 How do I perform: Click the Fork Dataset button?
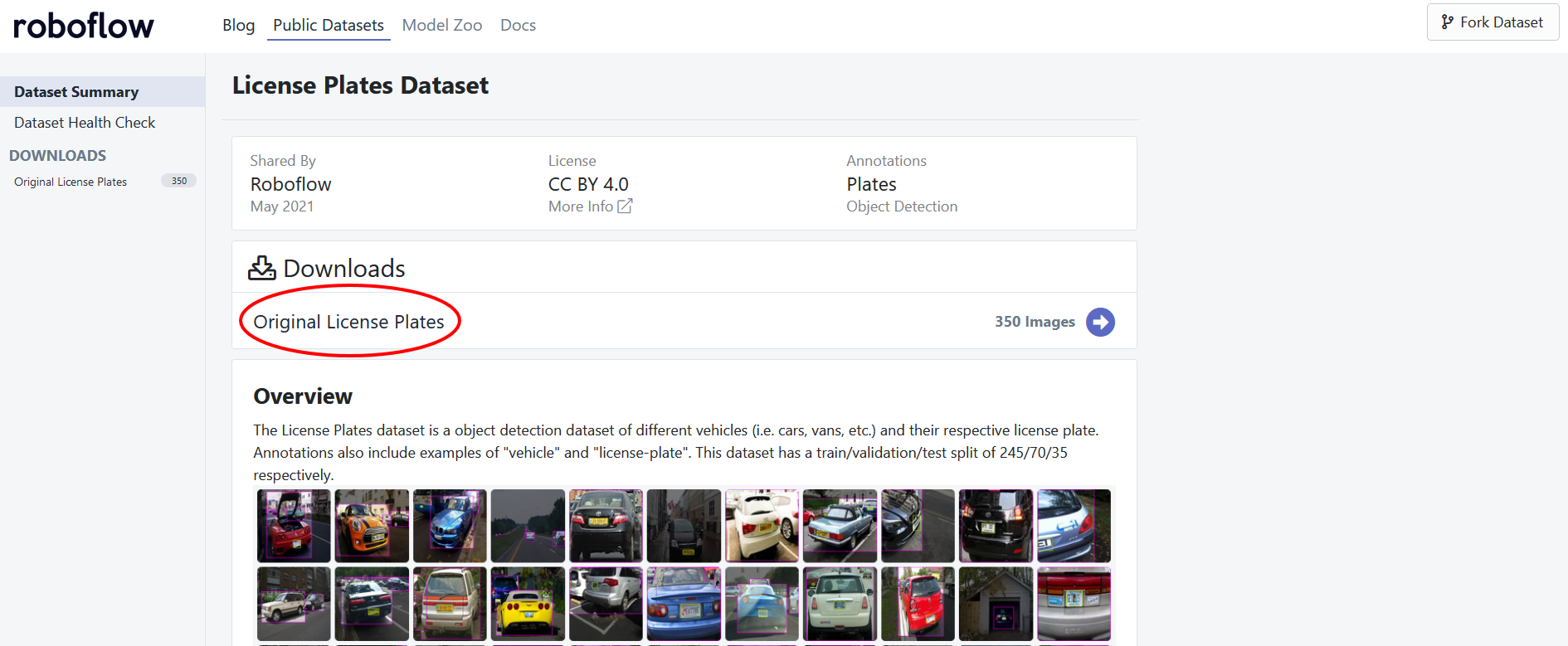(1493, 22)
